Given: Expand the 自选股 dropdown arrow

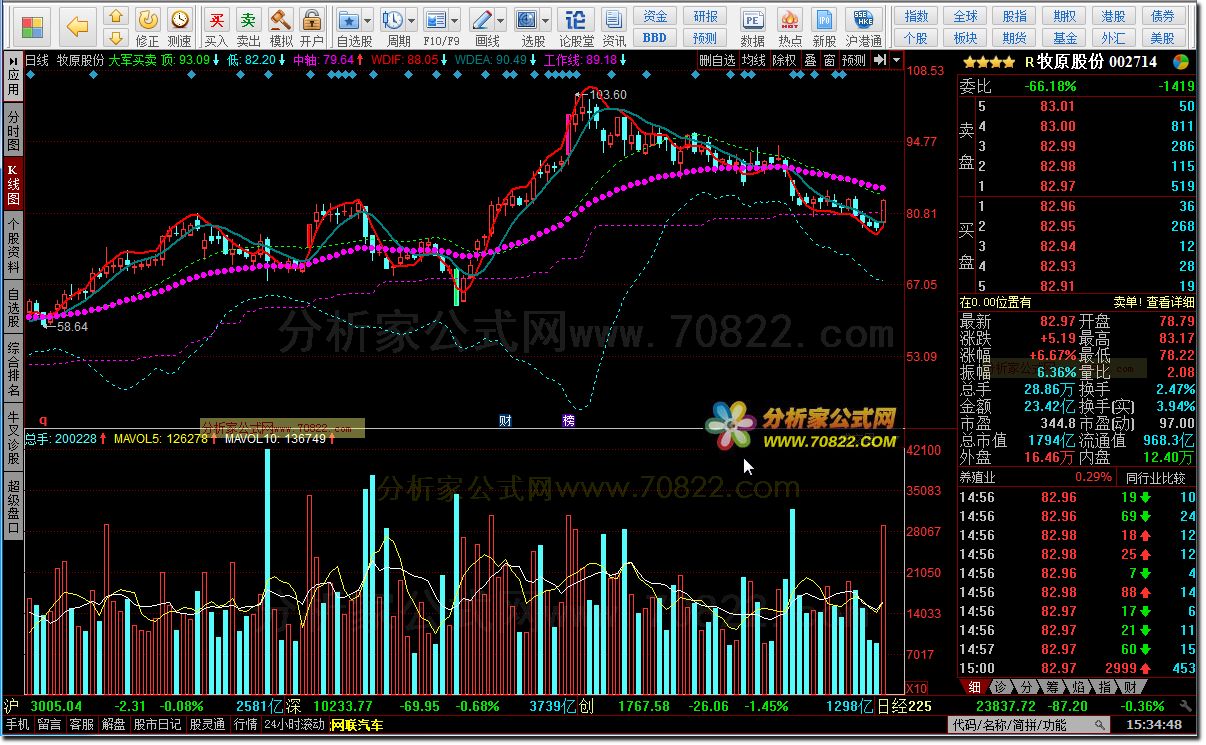Looking at the screenshot, I should (368, 20).
